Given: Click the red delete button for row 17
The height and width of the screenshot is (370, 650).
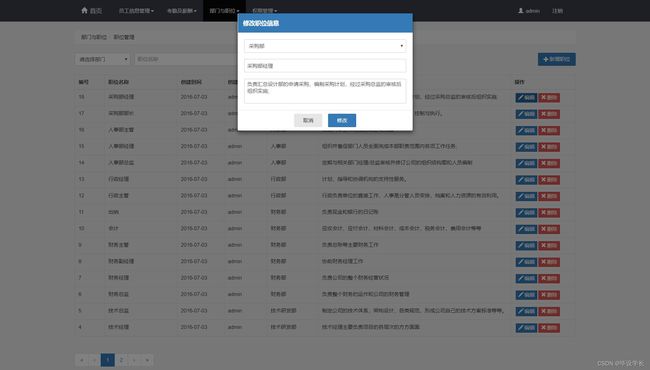Looking at the screenshot, I should pos(549,114).
